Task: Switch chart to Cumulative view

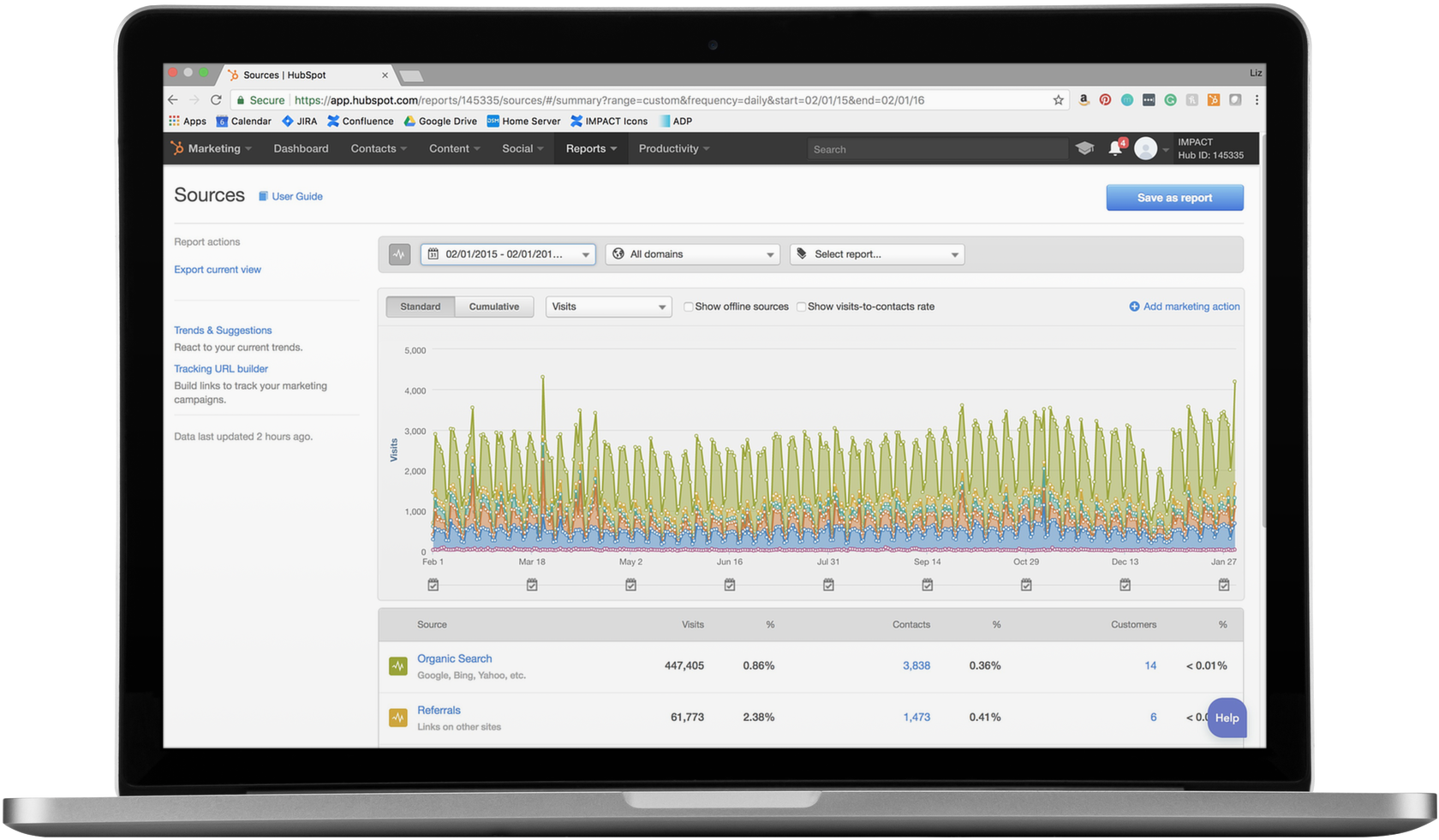Action: (493, 307)
